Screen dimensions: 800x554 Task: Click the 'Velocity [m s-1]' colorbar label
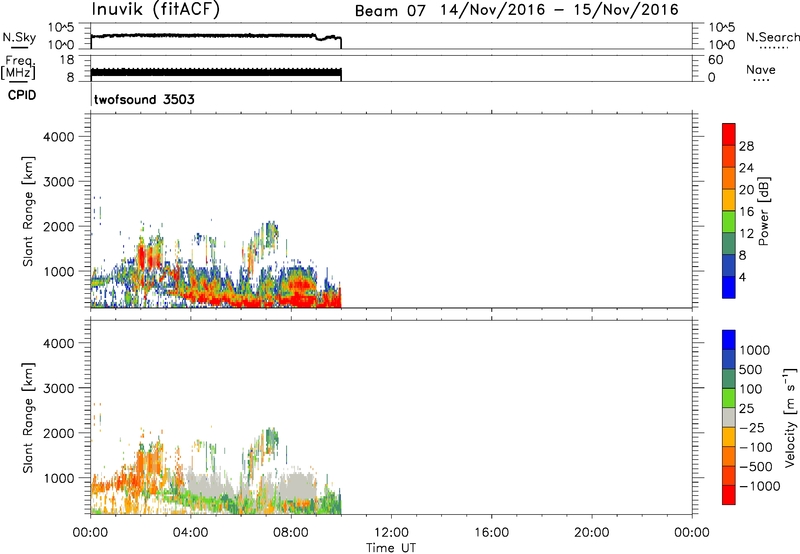pos(790,417)
